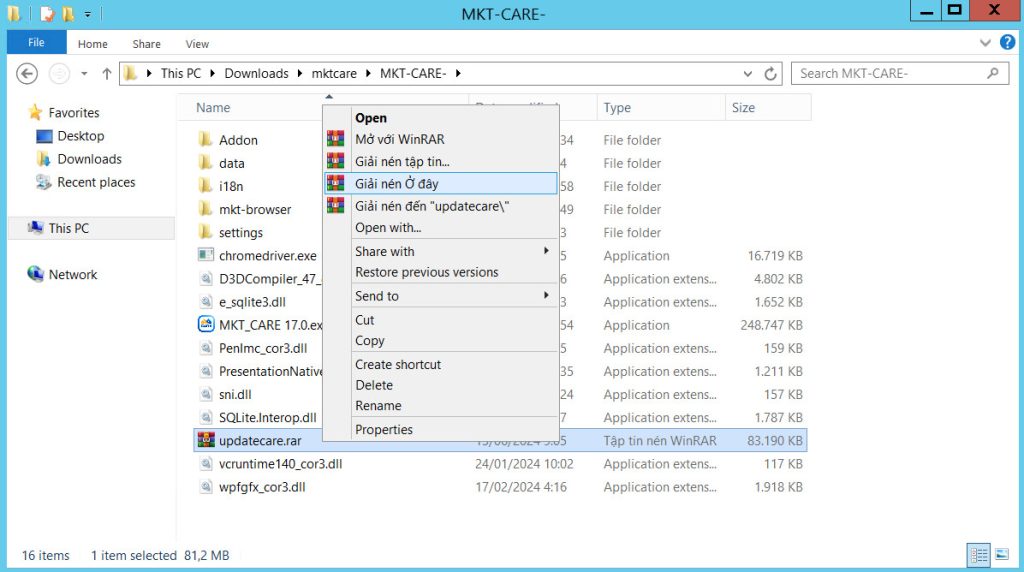Refresh the current folder view

(x=771, y=74)
